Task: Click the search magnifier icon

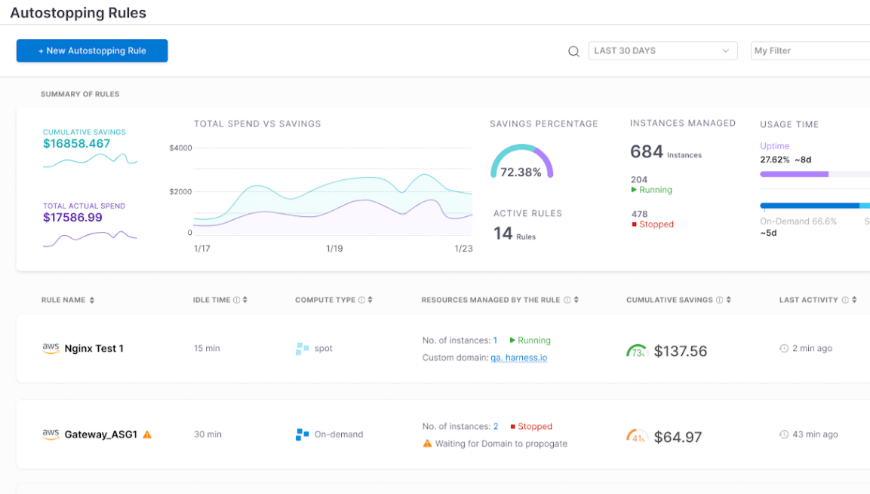Action: coord(574,51)
